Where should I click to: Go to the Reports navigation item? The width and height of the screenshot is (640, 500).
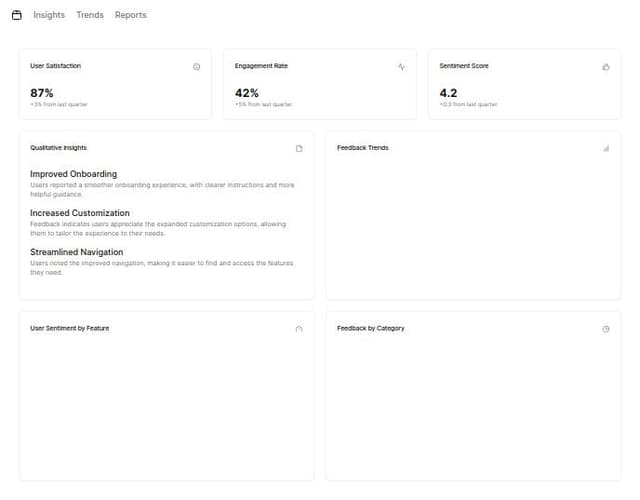click(130, 15)
